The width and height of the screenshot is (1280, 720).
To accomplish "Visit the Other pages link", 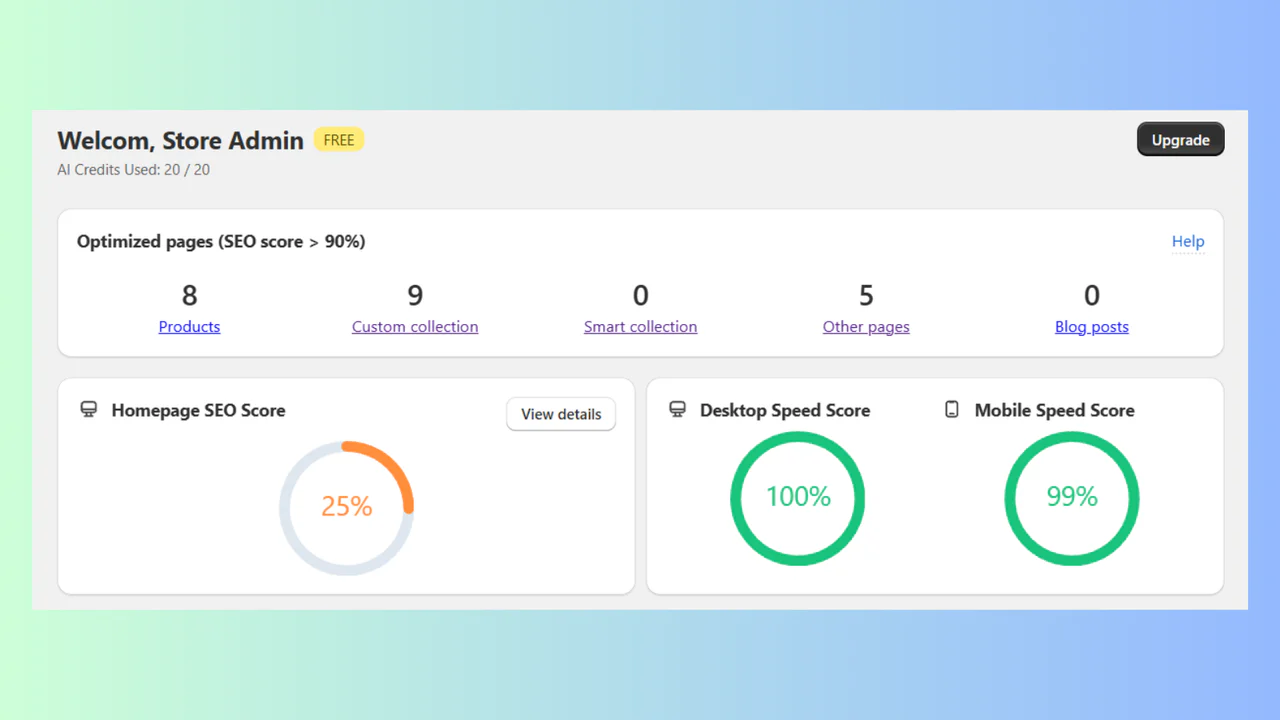I will click(866, 327).
